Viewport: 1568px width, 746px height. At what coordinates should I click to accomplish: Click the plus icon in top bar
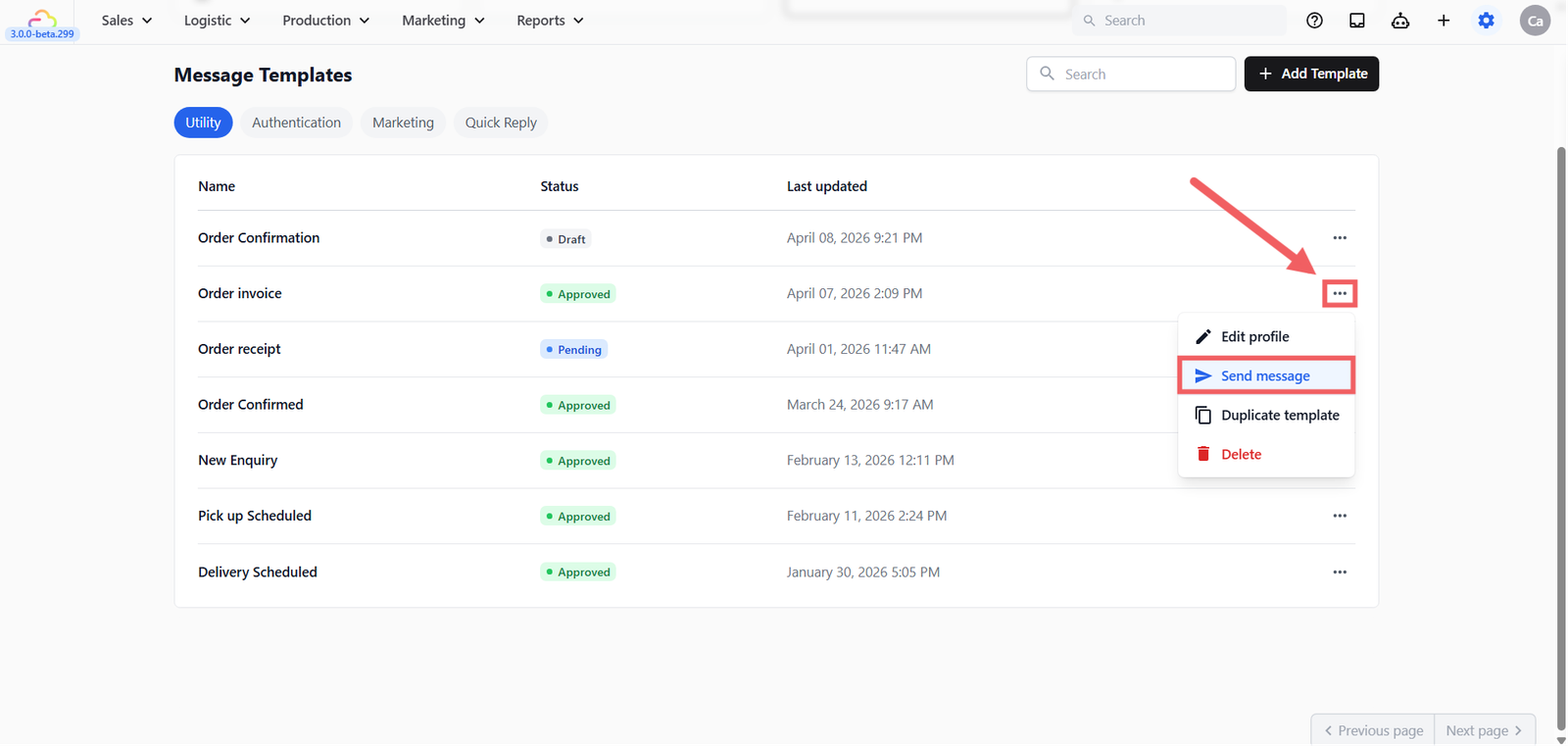click(x=1444, y=21)
